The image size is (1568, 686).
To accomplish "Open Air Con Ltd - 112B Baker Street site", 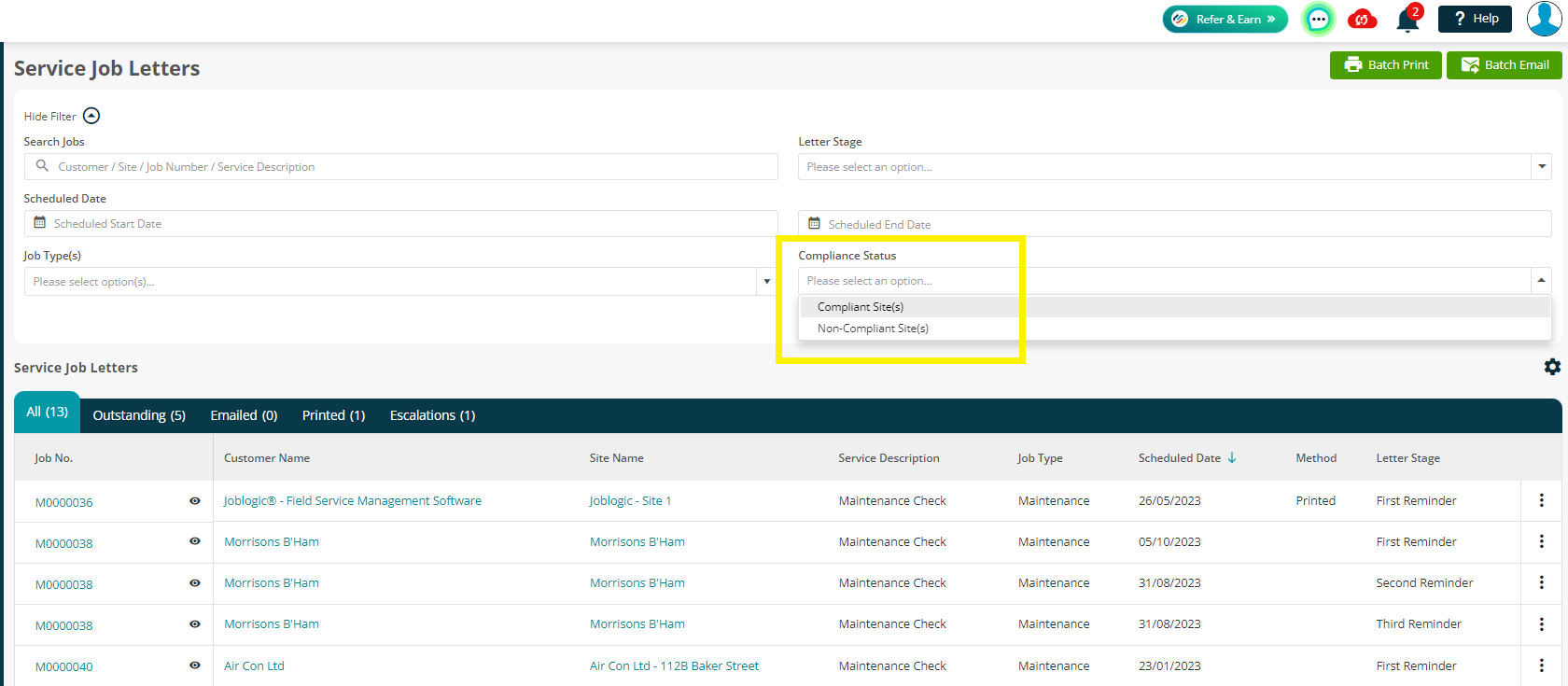I will (674, 665).
